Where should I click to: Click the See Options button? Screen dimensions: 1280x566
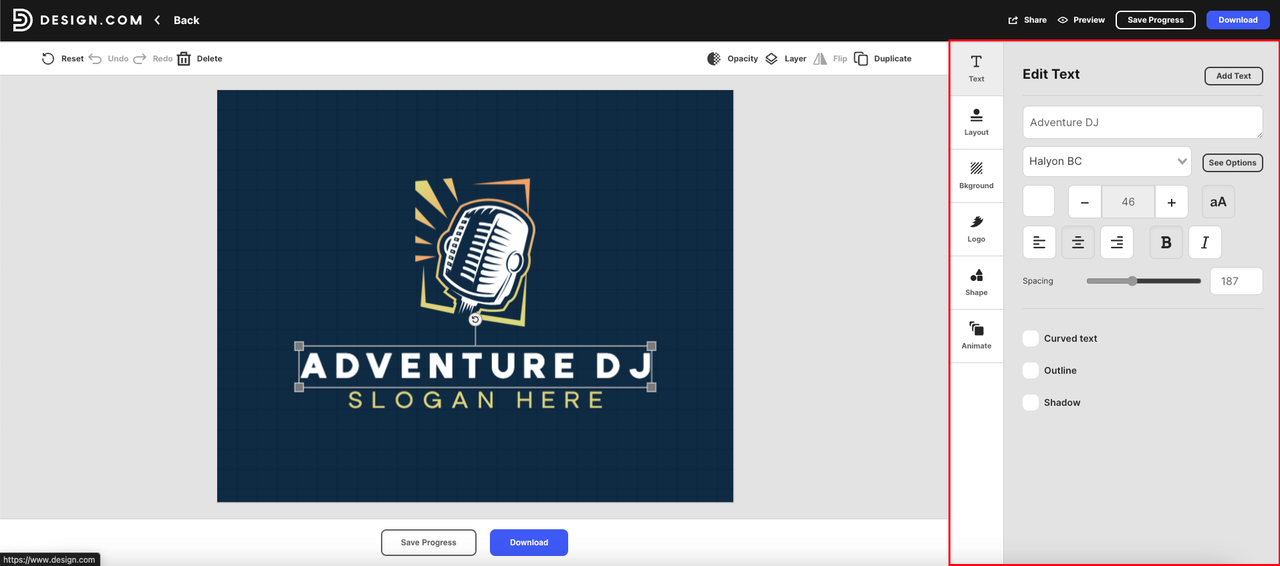tap(1232, 162)
